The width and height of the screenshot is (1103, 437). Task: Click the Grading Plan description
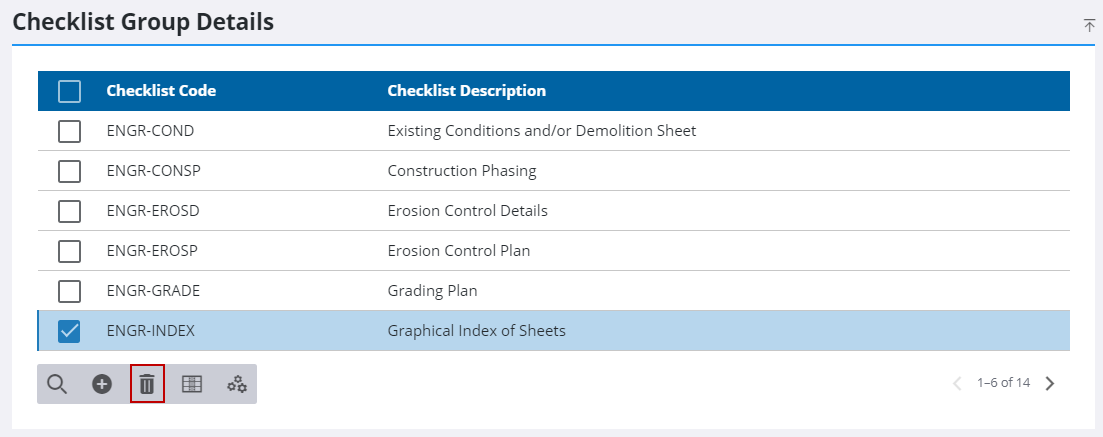tap(432, 291)
